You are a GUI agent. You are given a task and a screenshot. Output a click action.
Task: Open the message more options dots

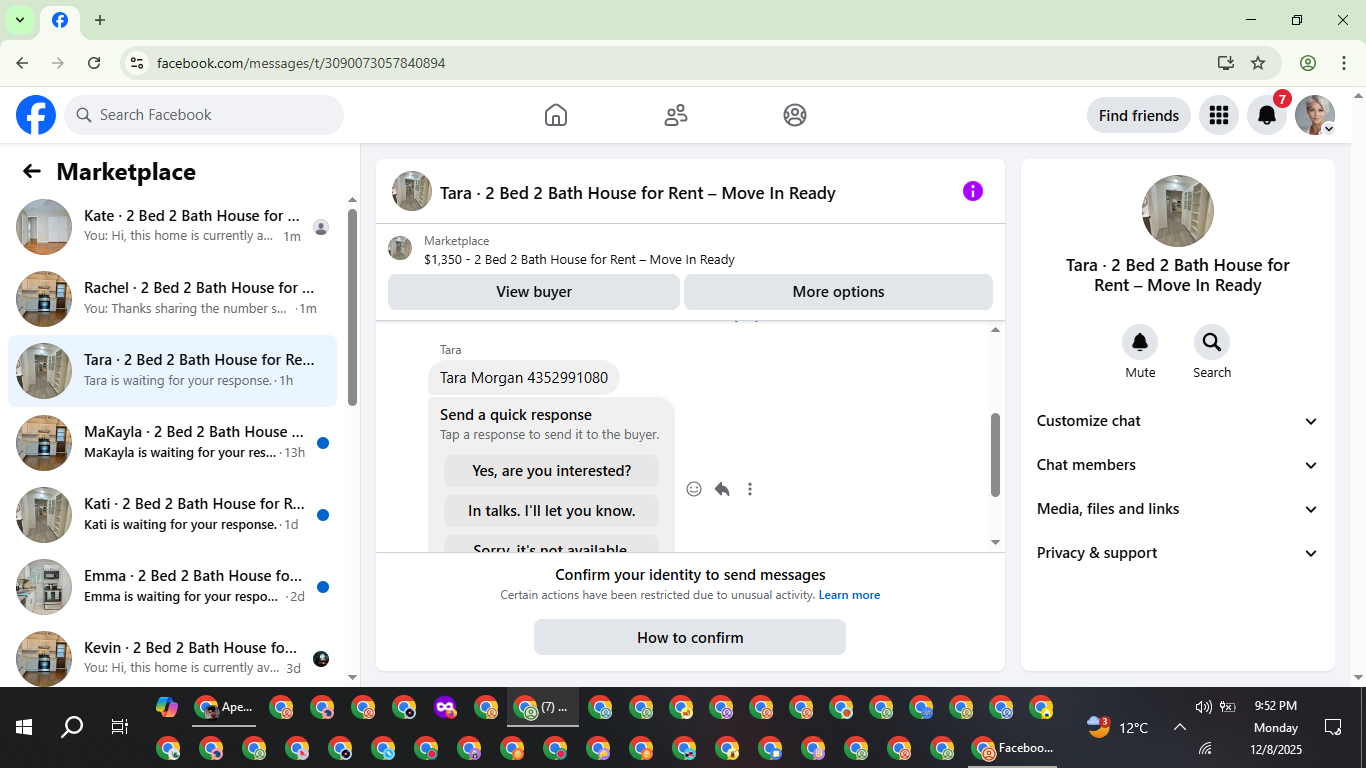(x=750, y=489)
